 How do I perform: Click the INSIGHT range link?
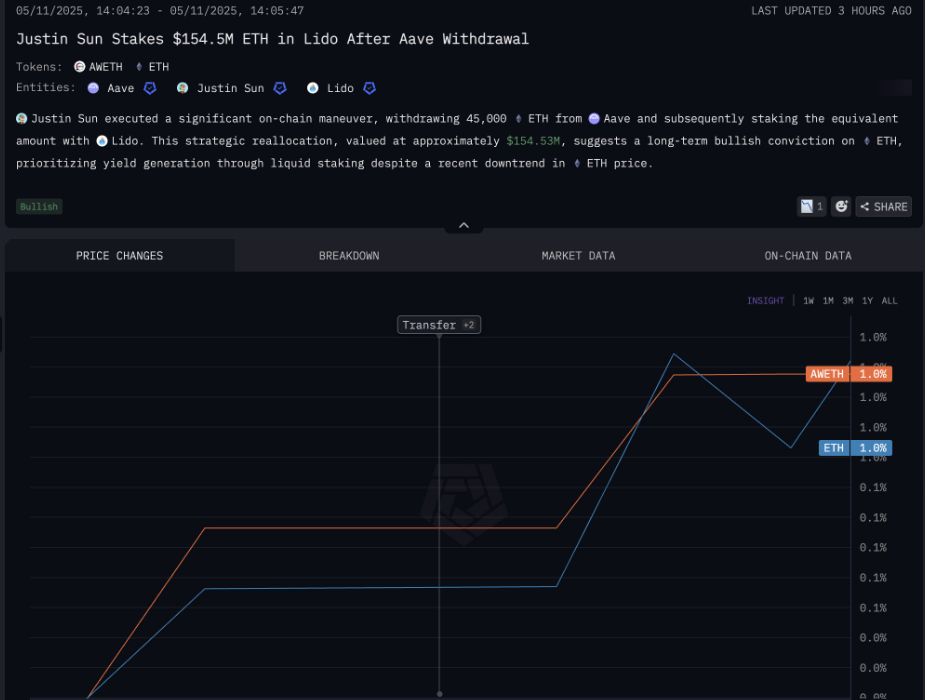(x=765, y=301)
